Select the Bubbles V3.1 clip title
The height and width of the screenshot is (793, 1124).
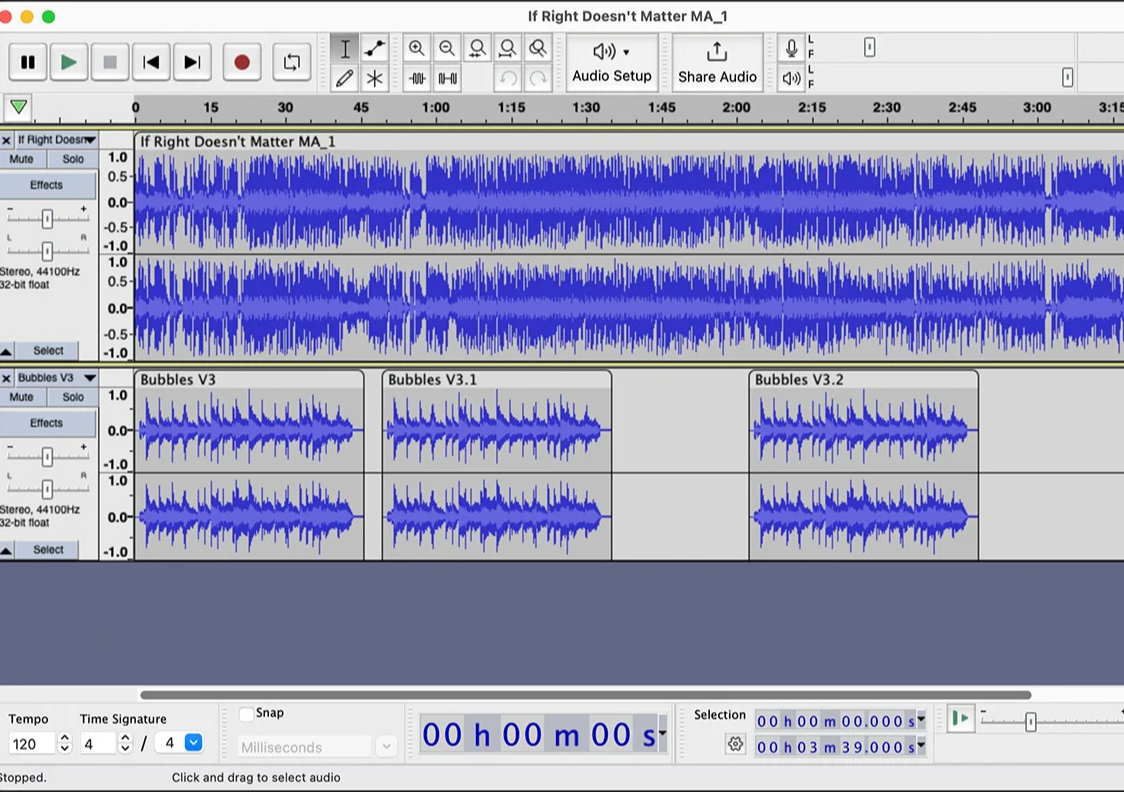point(433,380)
